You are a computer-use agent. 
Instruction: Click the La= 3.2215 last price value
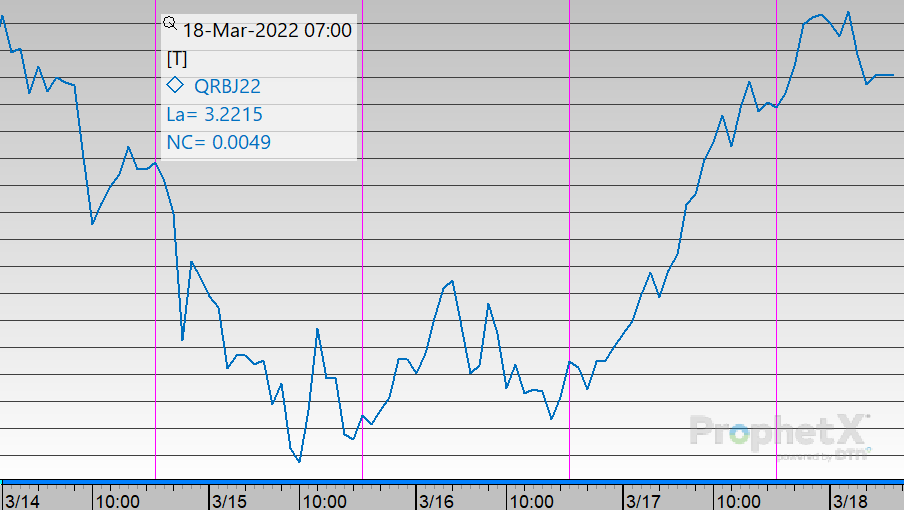point(214,114)
